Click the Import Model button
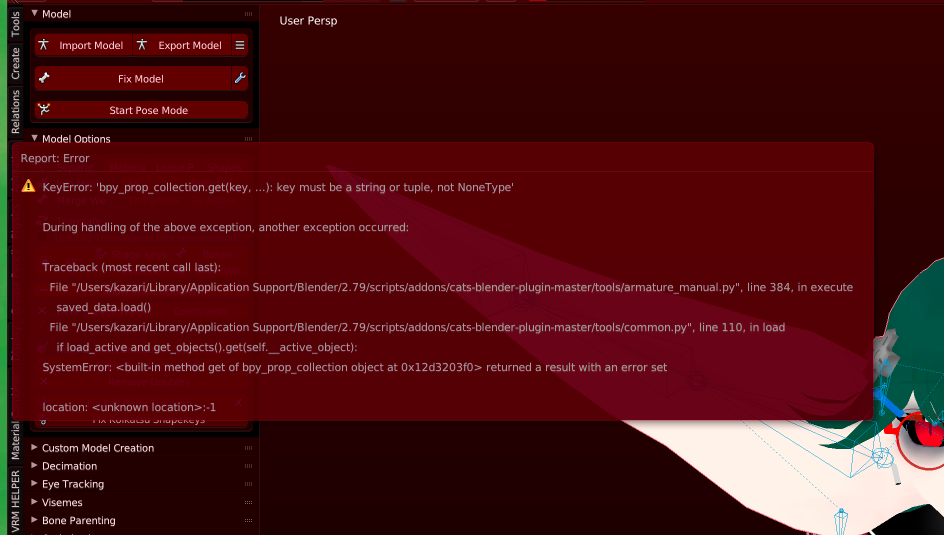This screenshot has height=535, width=944. [84, 45]
